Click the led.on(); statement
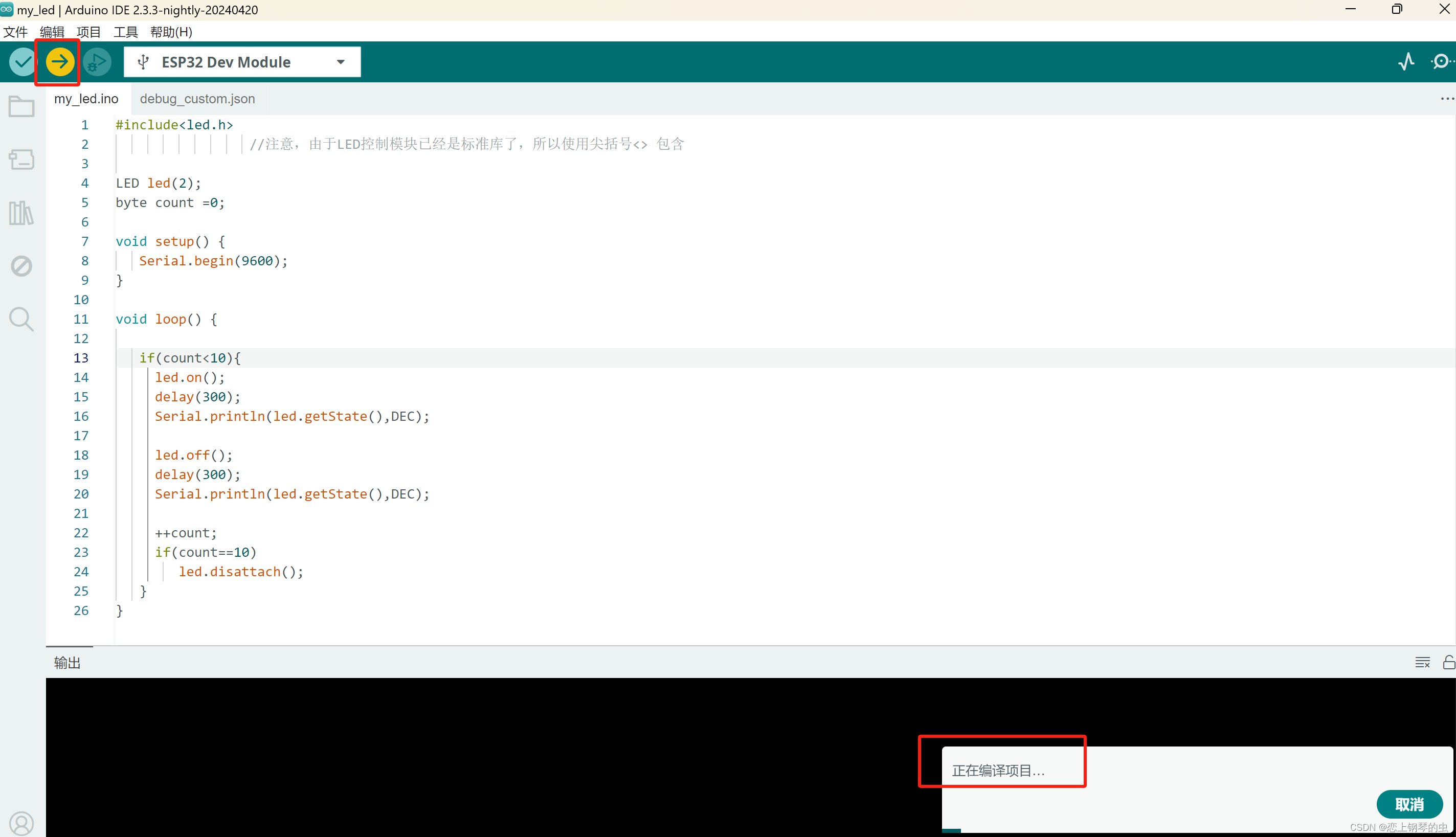 190,378
